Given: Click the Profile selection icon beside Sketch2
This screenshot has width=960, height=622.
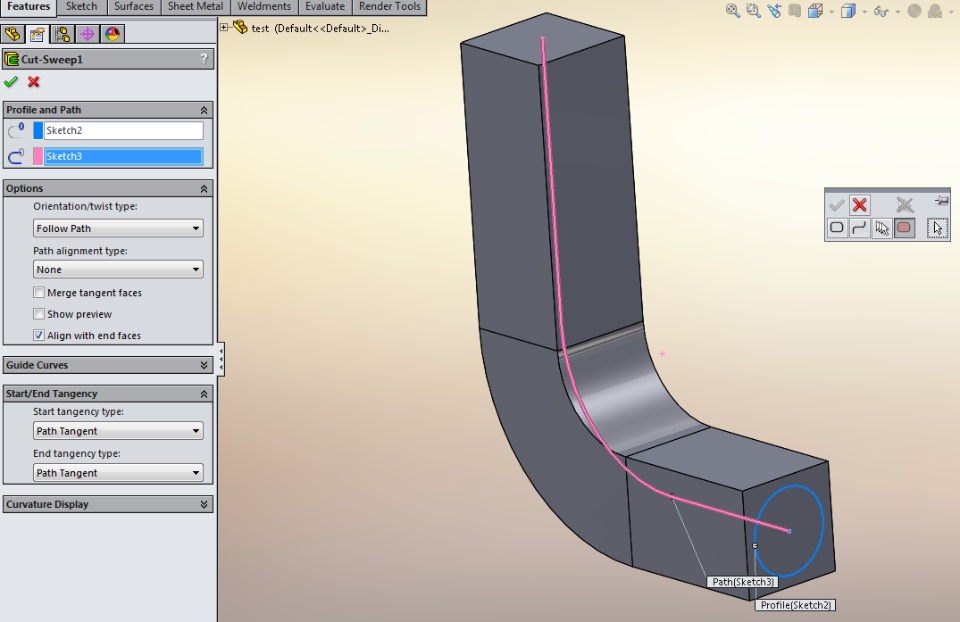Looking at the screenshot, I should pos(16,130).
